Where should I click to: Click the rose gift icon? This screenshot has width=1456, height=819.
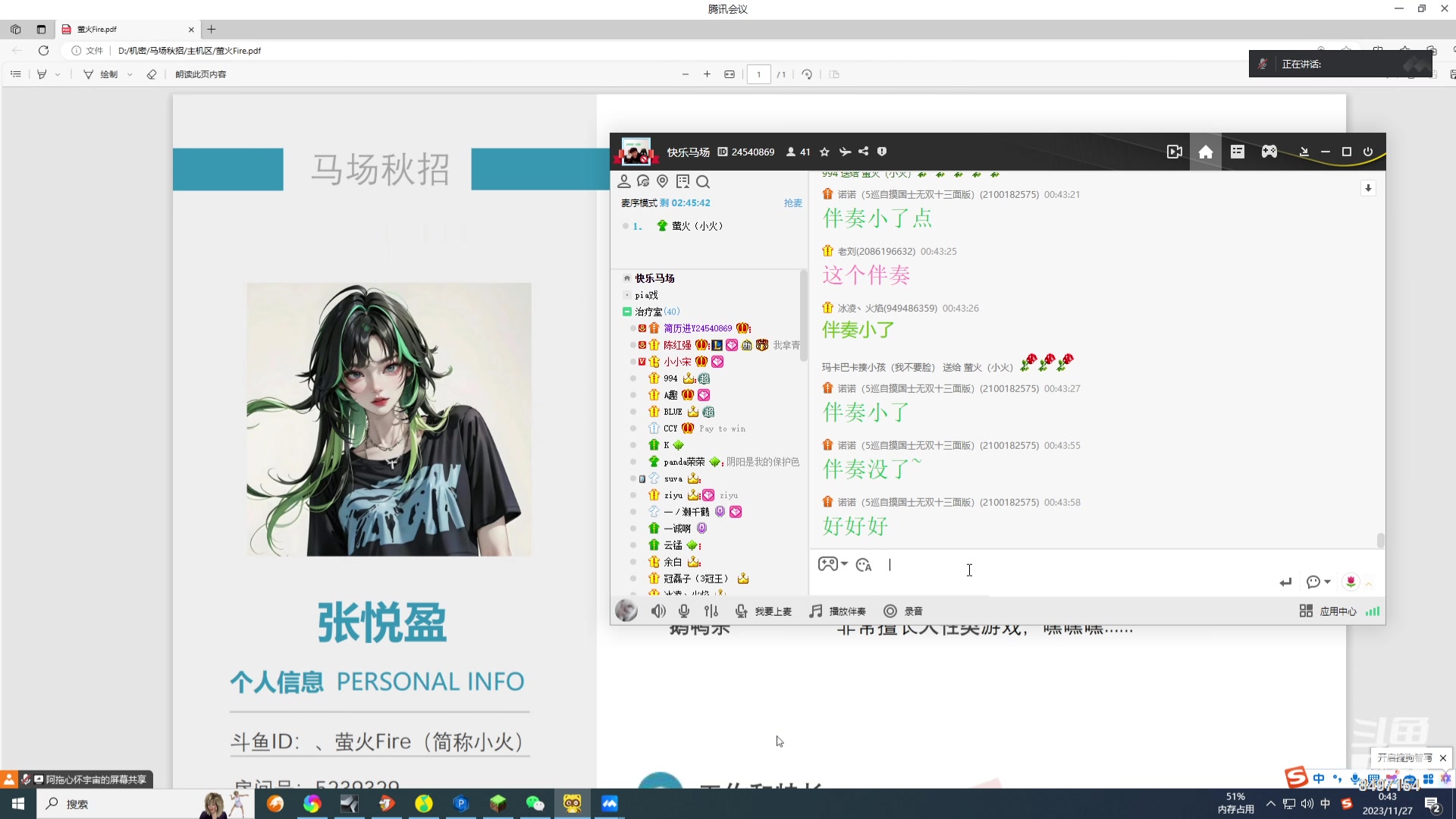(x=1351, y=582)
